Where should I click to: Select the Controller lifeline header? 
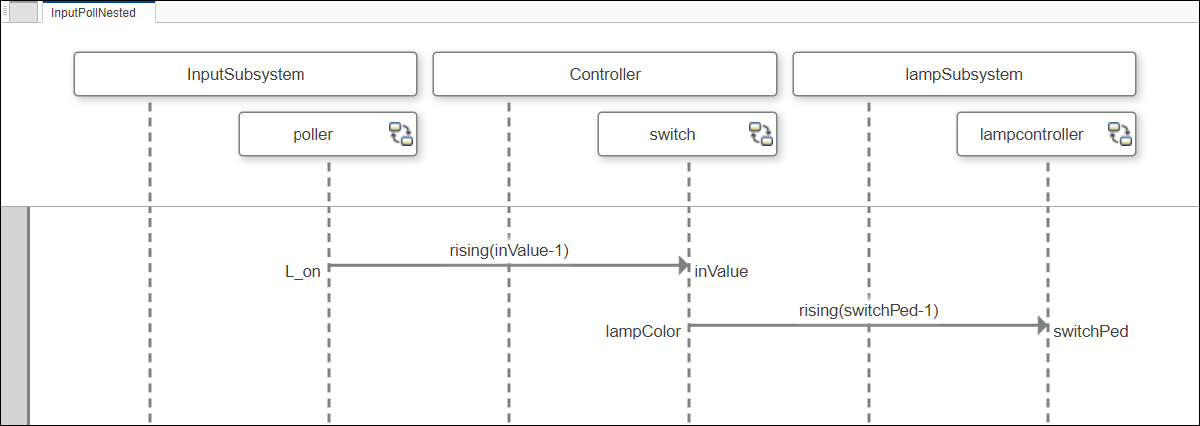pos(604,75)
